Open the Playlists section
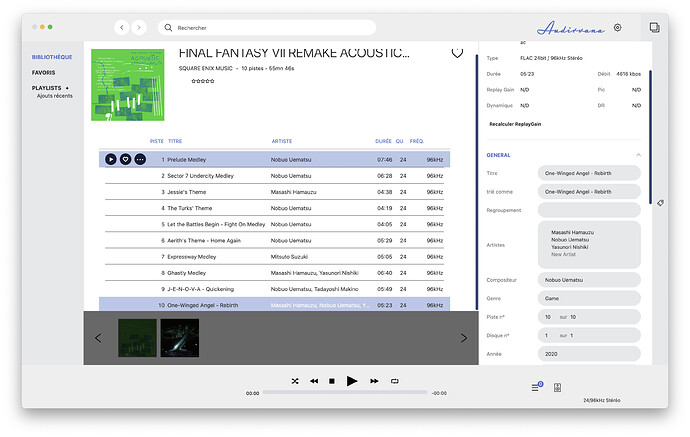 pyautogui.click(x=46, y=88)
